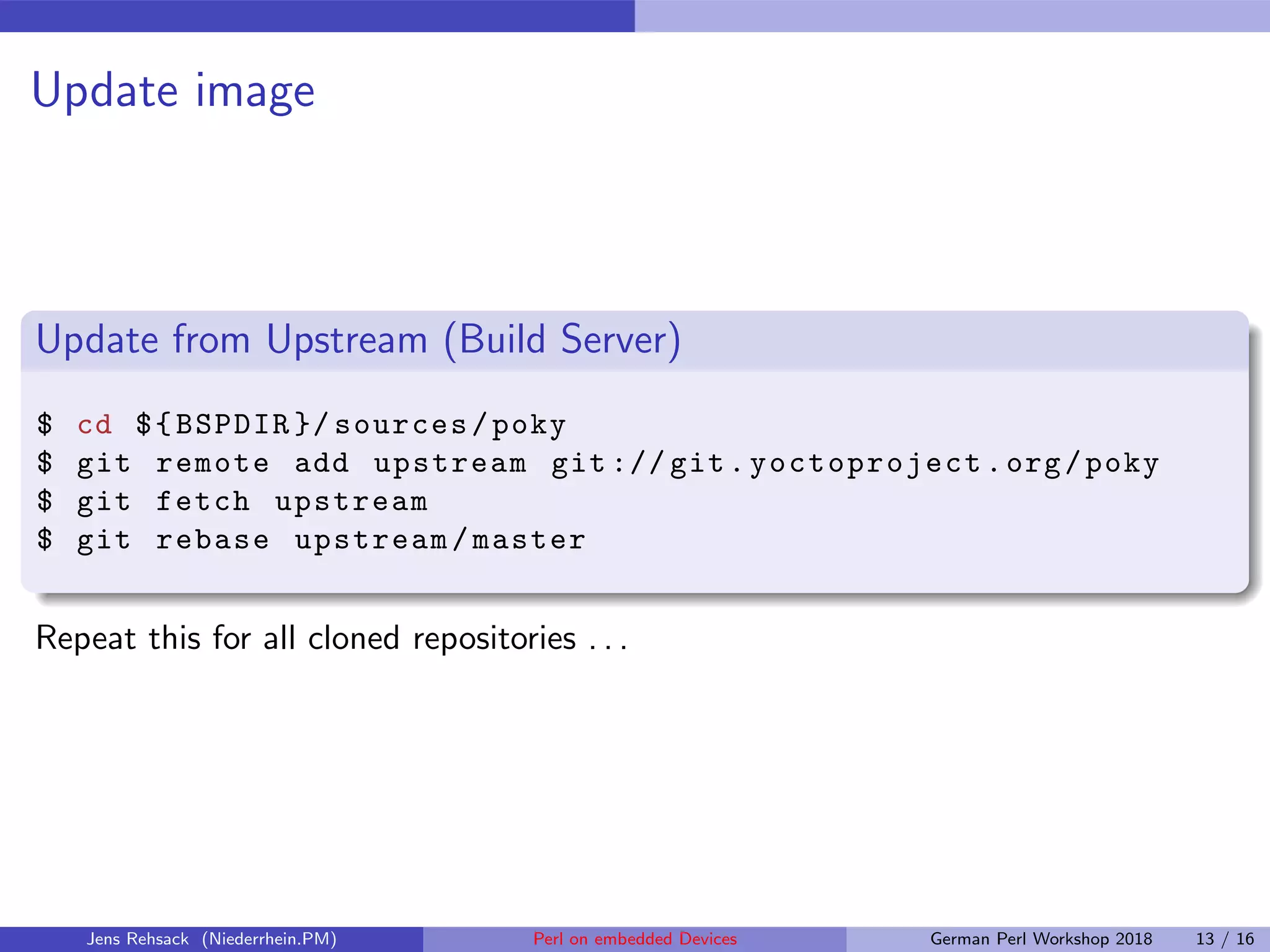
Task: Click the 'Repeat this for all cloned repositories' text
Action: [x=332, y=638]
